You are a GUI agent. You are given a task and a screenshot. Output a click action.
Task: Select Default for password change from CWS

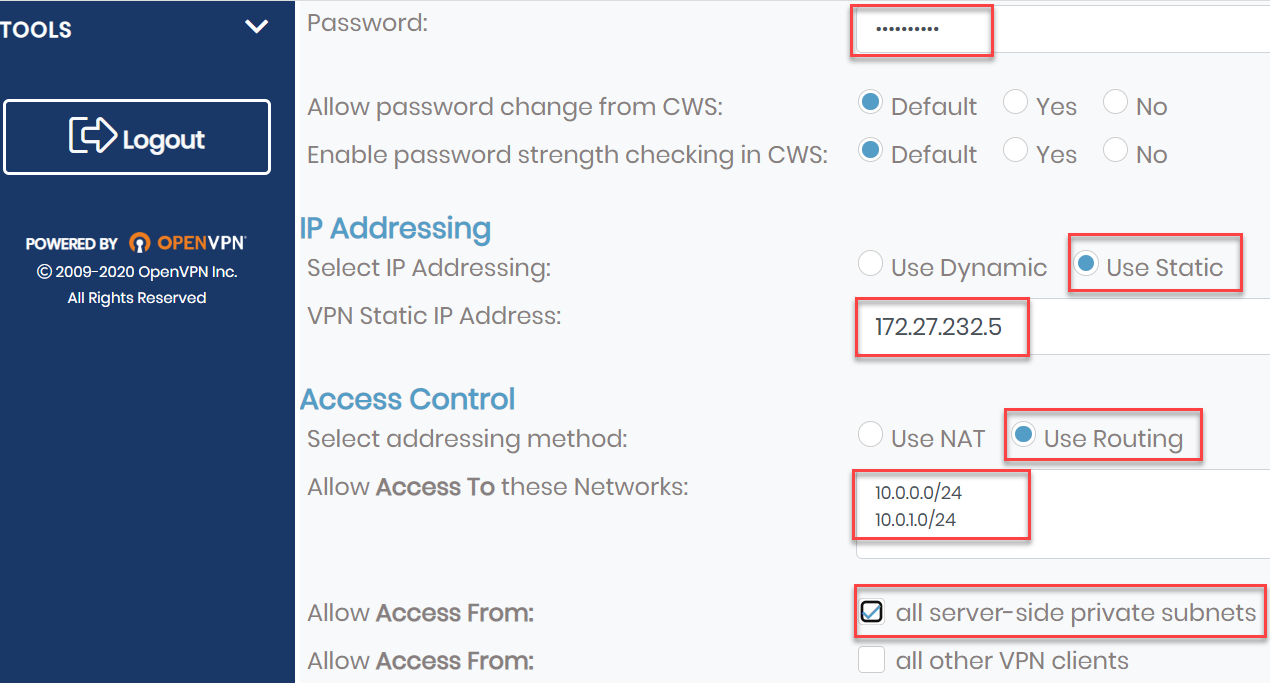(x=870, y=101)
